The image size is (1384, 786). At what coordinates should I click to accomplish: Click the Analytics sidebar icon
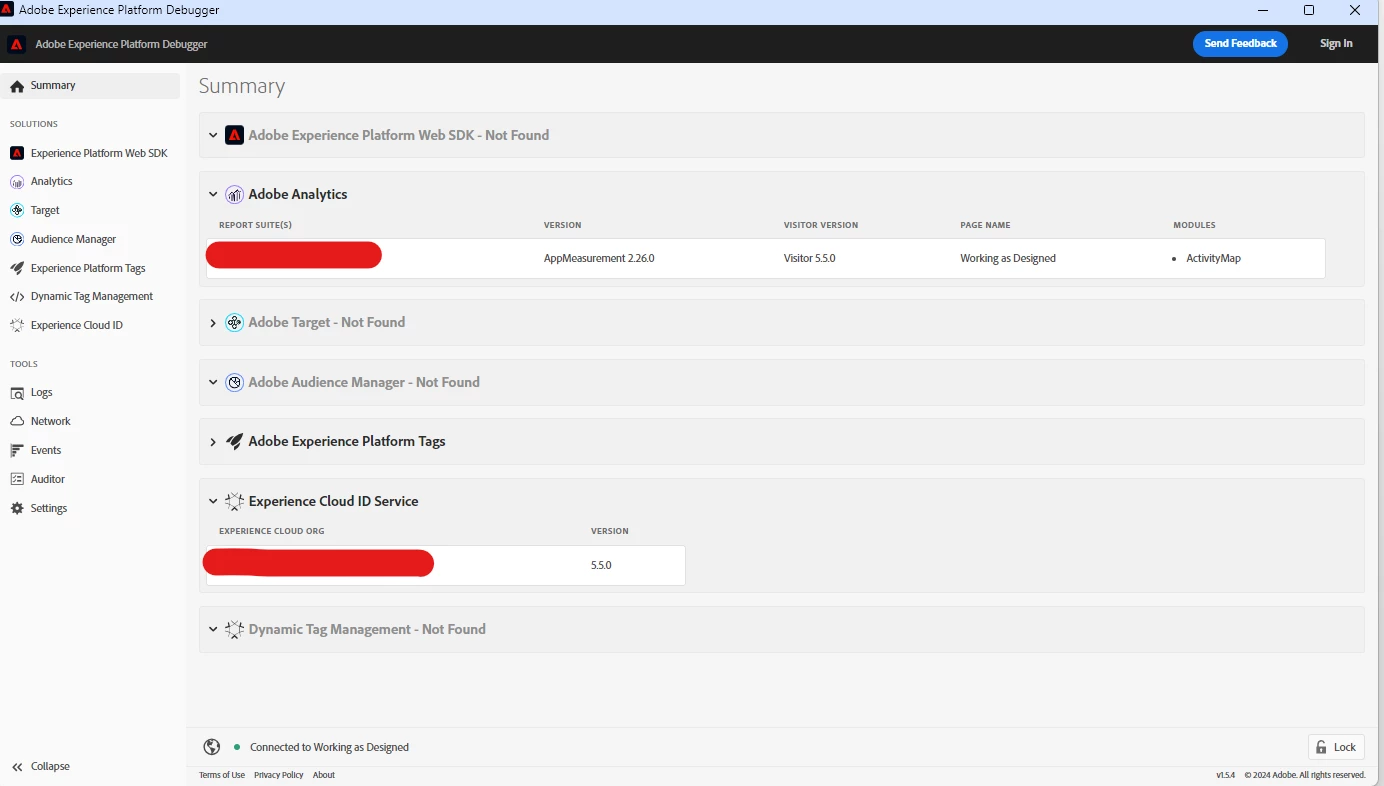17,182
